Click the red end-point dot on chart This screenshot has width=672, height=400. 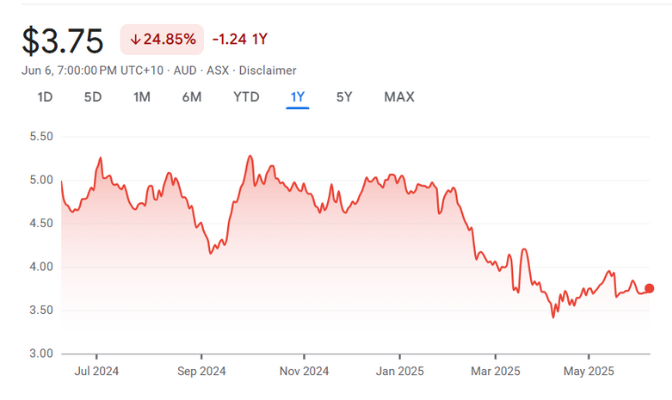coord(649,289)
